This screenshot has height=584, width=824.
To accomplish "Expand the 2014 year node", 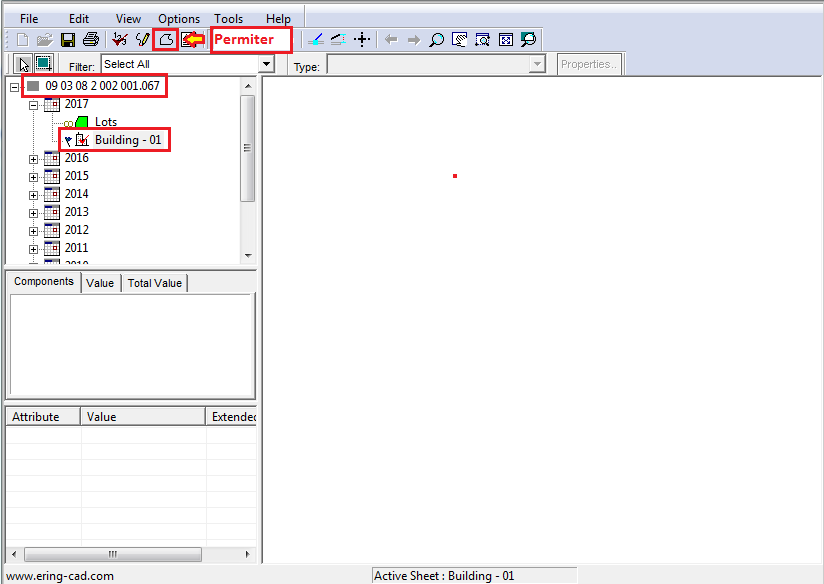I will click(34, 195).
